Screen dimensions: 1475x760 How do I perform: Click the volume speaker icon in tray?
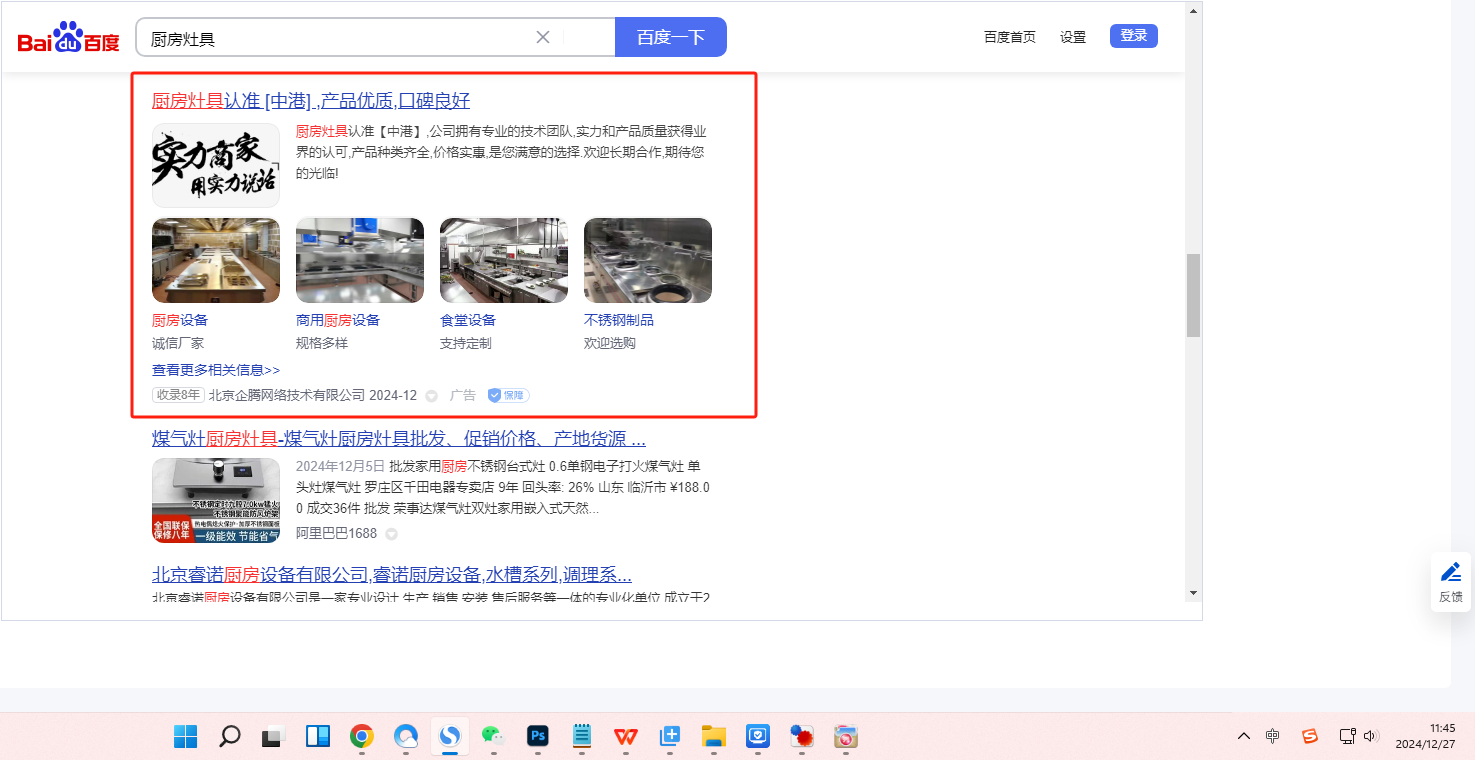click(1370, 736)
